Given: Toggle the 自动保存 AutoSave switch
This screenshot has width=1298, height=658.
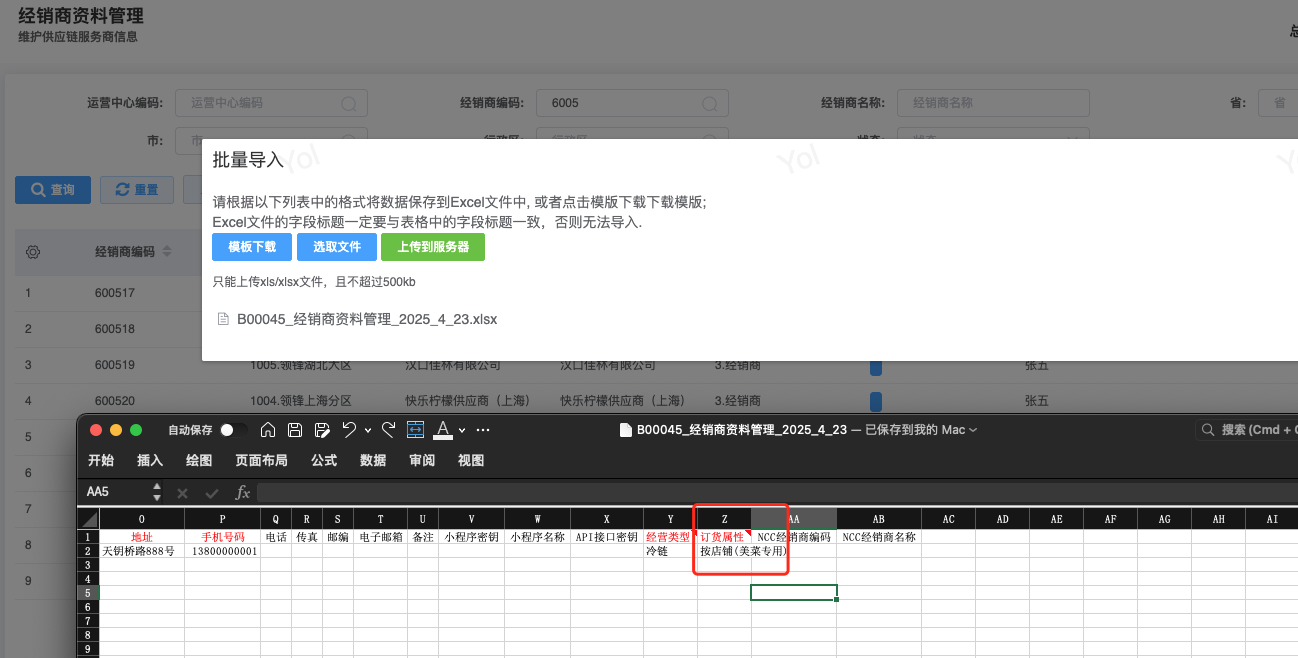Looking at the screenshot, I should tap(234, 430).
